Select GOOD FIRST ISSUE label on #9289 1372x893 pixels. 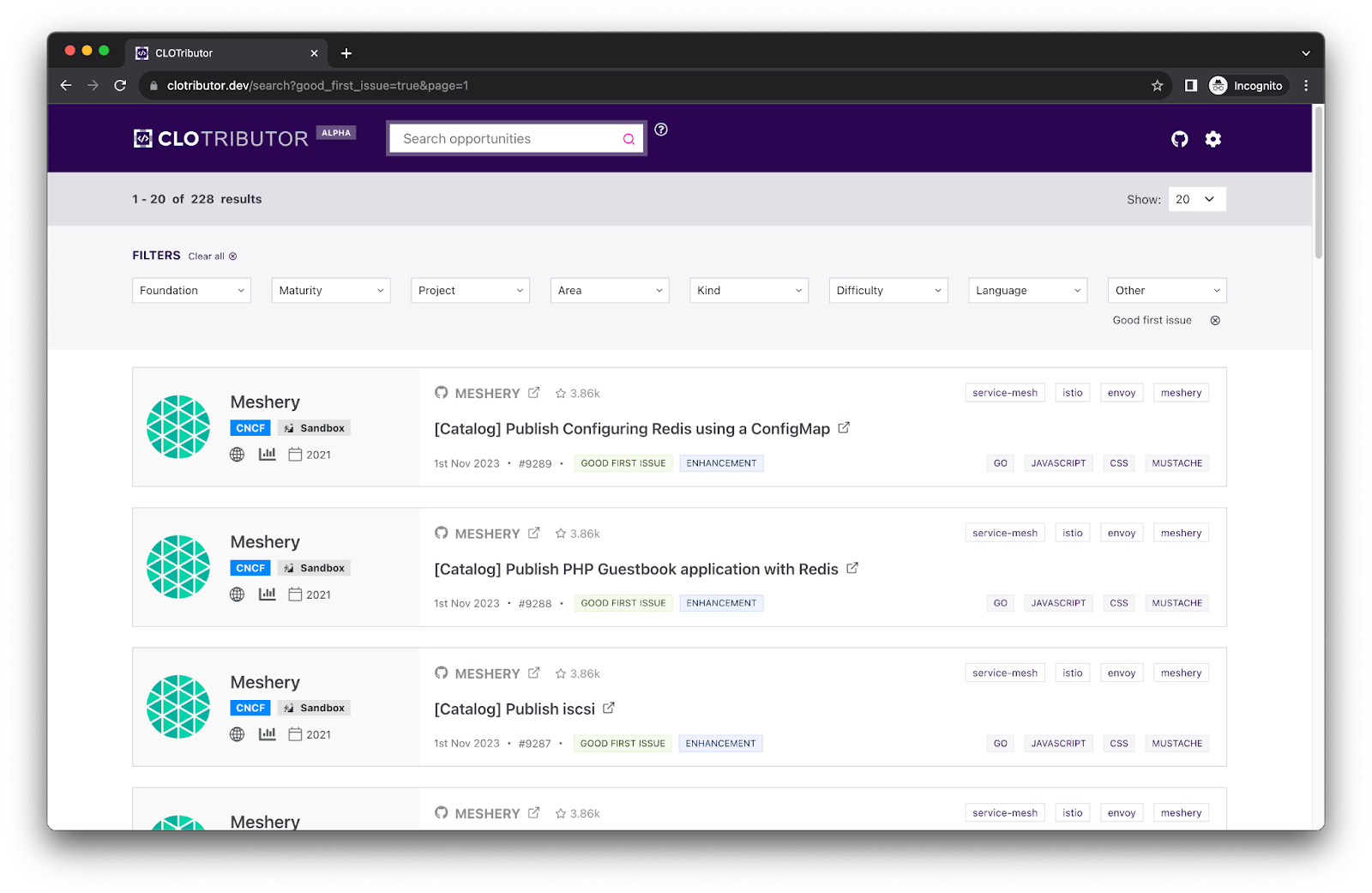pyautogui.click(x=623, y=463)
